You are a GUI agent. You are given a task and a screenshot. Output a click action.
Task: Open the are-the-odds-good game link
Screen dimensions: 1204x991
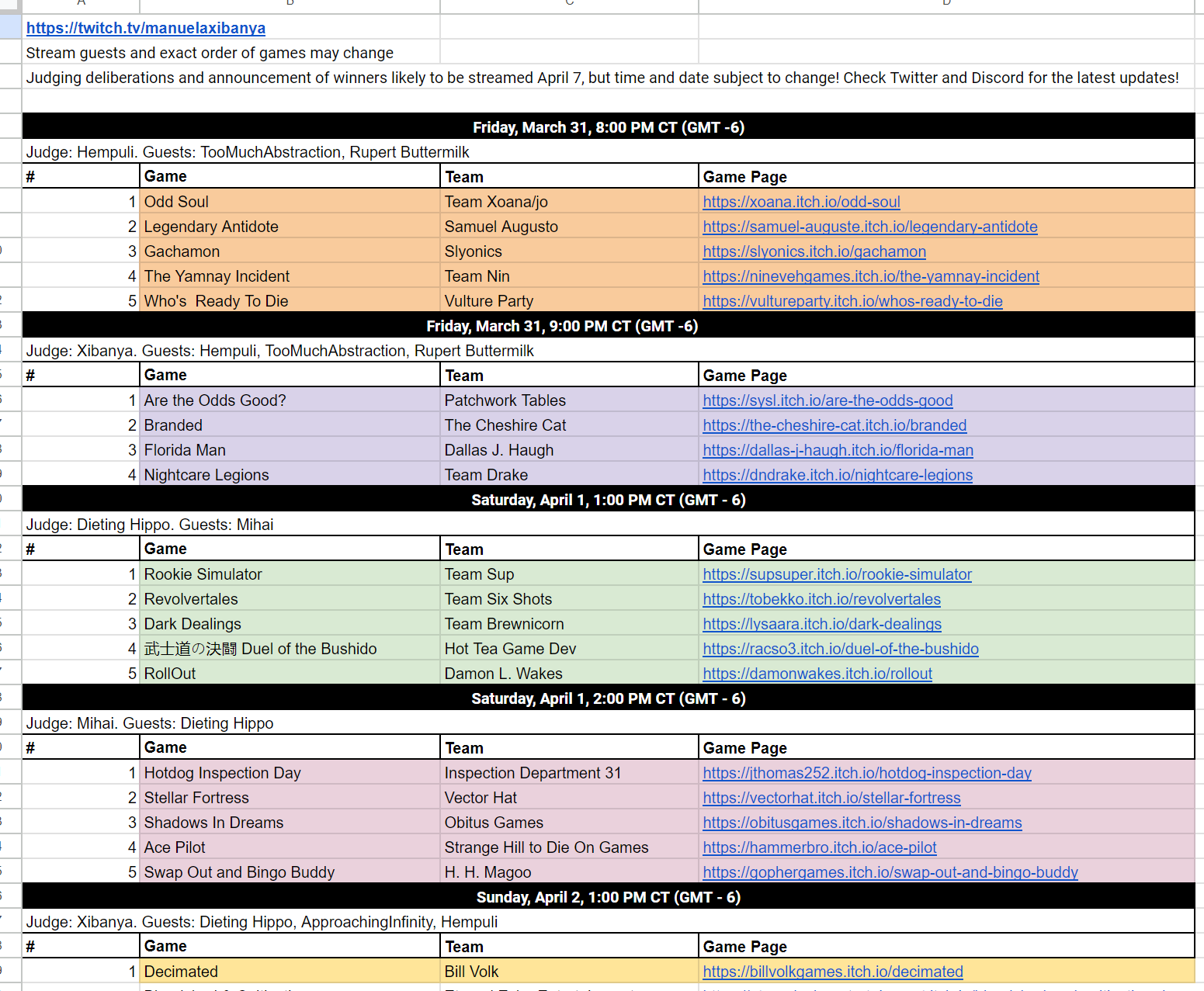coord(828,401)
